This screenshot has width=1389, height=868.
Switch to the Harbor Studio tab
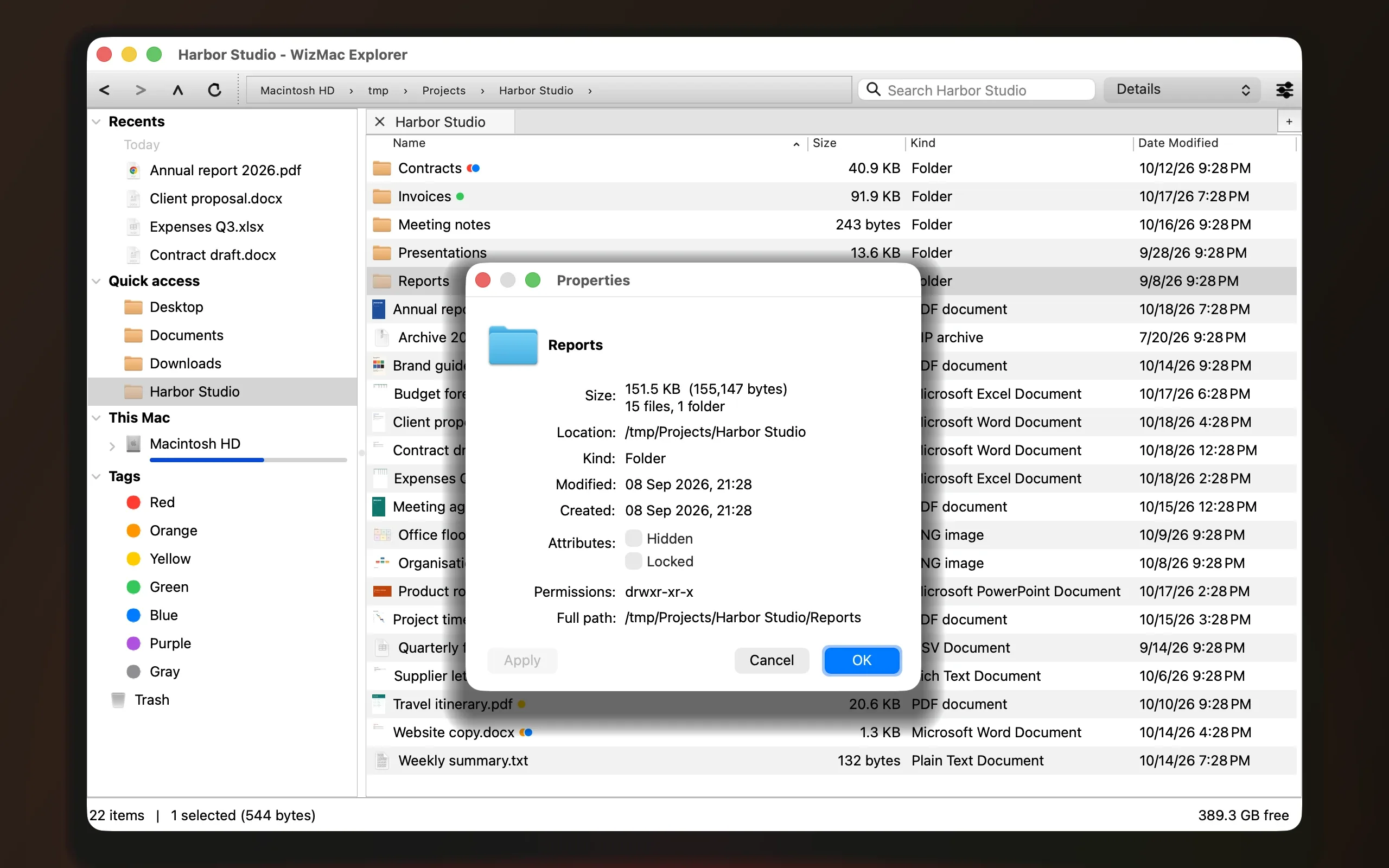tap(440, 122)
